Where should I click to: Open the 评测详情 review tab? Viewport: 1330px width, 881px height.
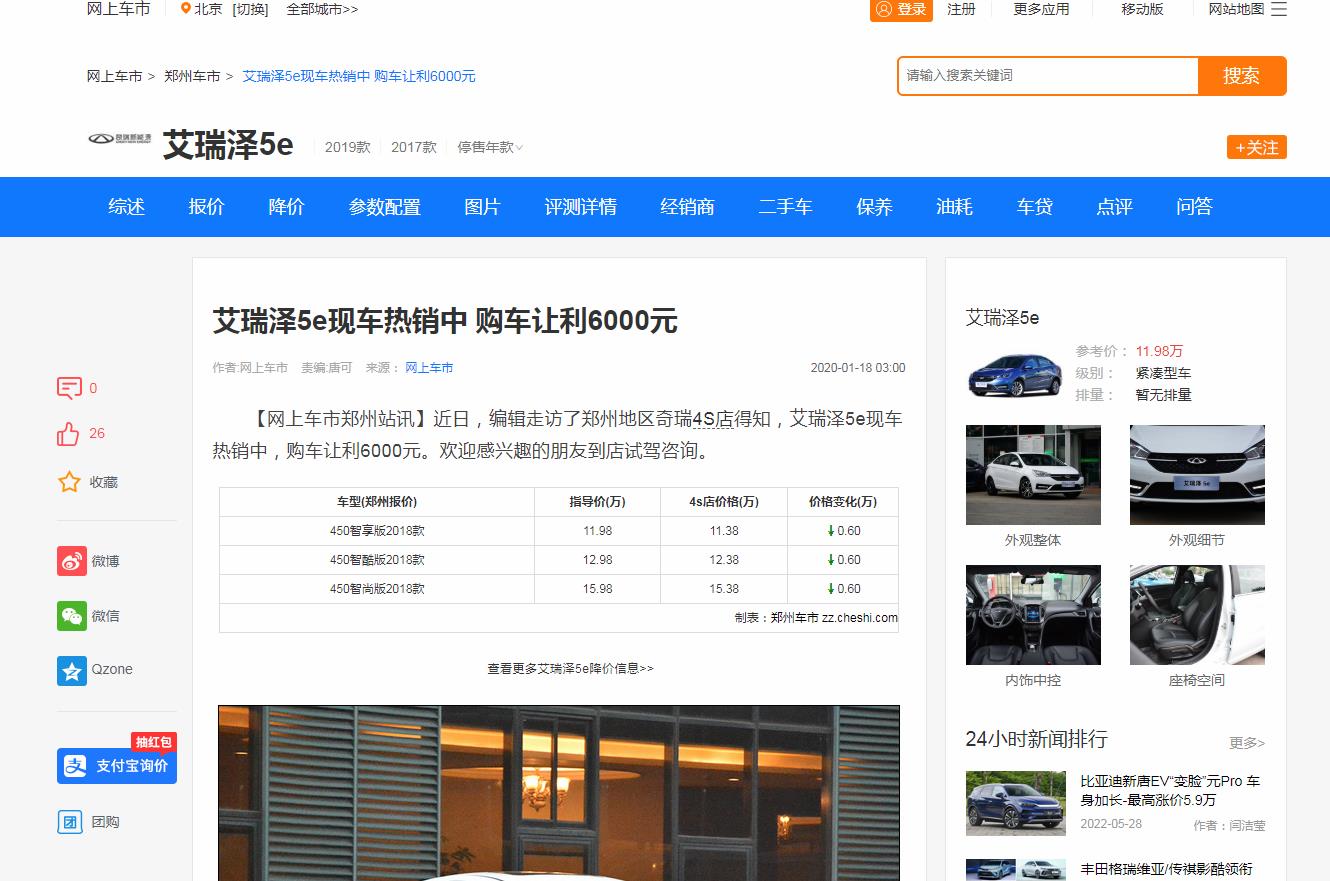coord(581,207)
